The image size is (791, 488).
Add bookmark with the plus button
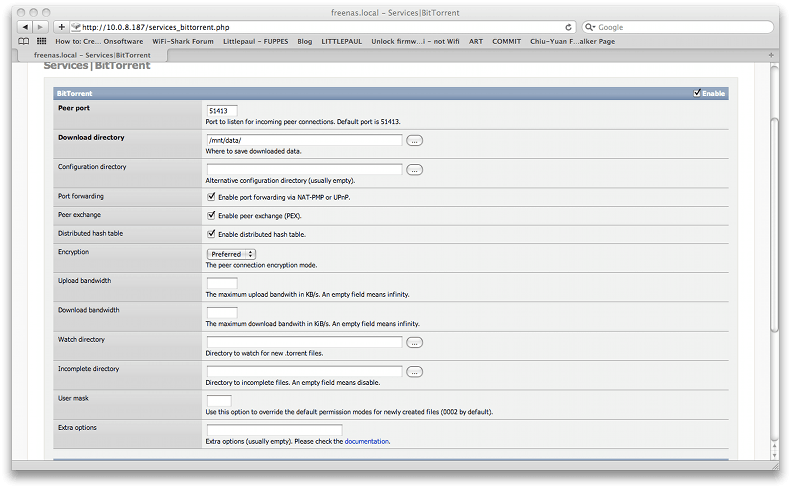[62, 27]
